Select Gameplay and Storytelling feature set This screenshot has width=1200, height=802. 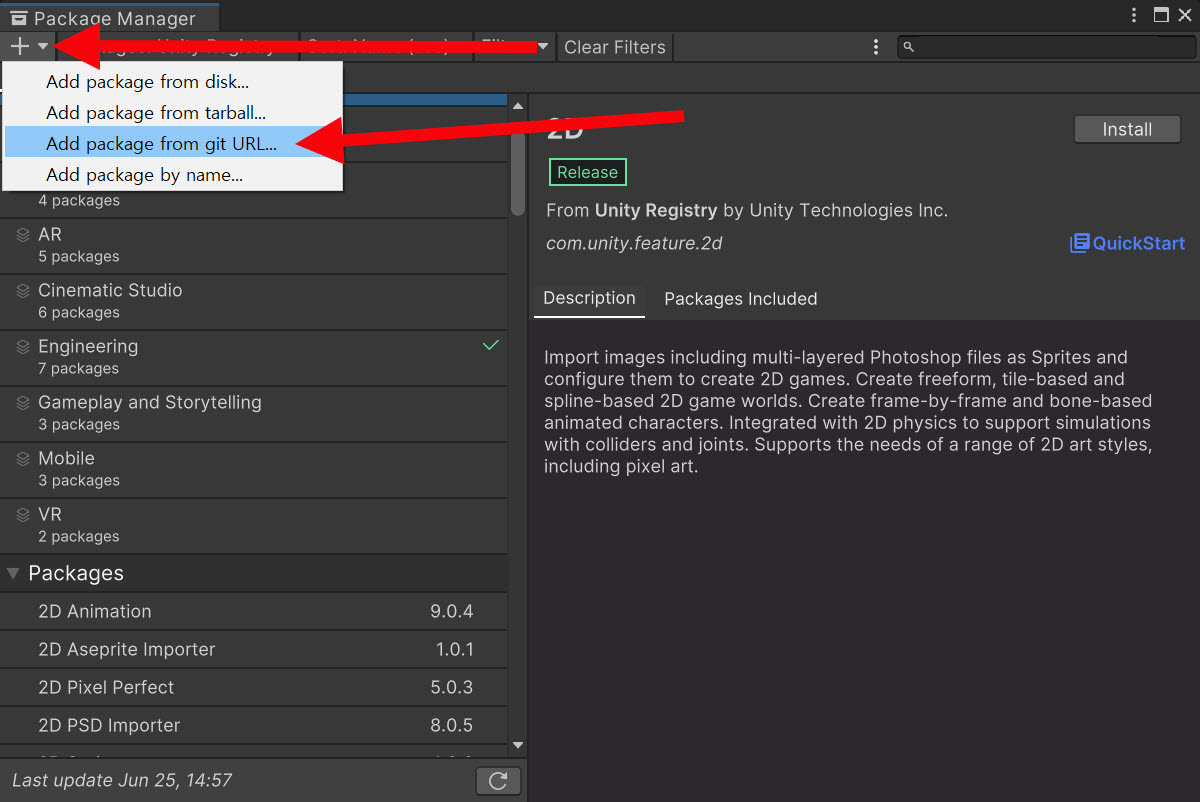pyautogui.click(x=254, y=414)
